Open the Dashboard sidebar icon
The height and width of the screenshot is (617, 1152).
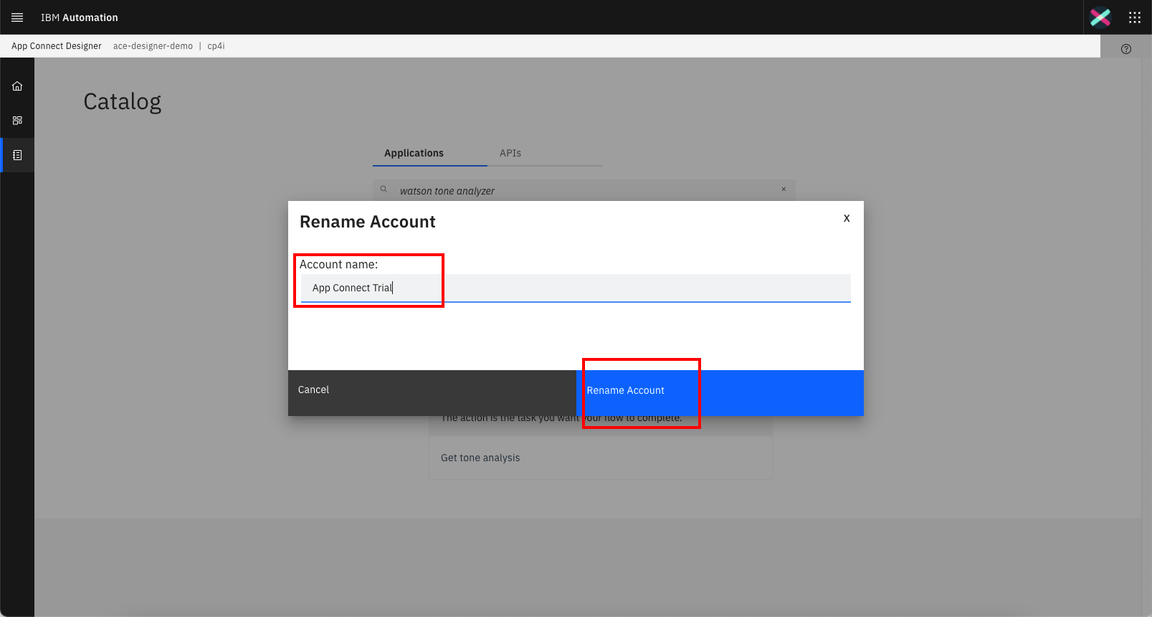point(17,120)
